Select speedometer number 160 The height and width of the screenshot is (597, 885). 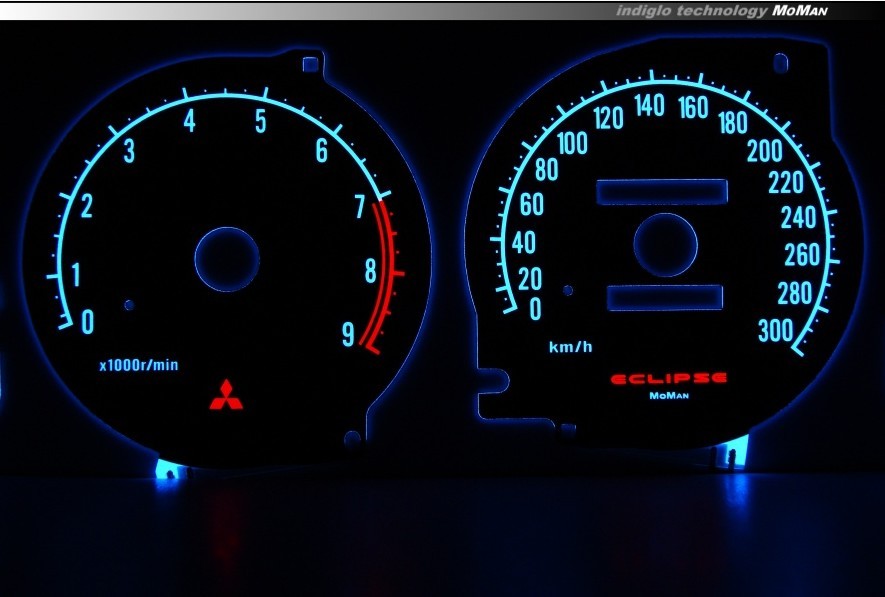tap(693, 107)
